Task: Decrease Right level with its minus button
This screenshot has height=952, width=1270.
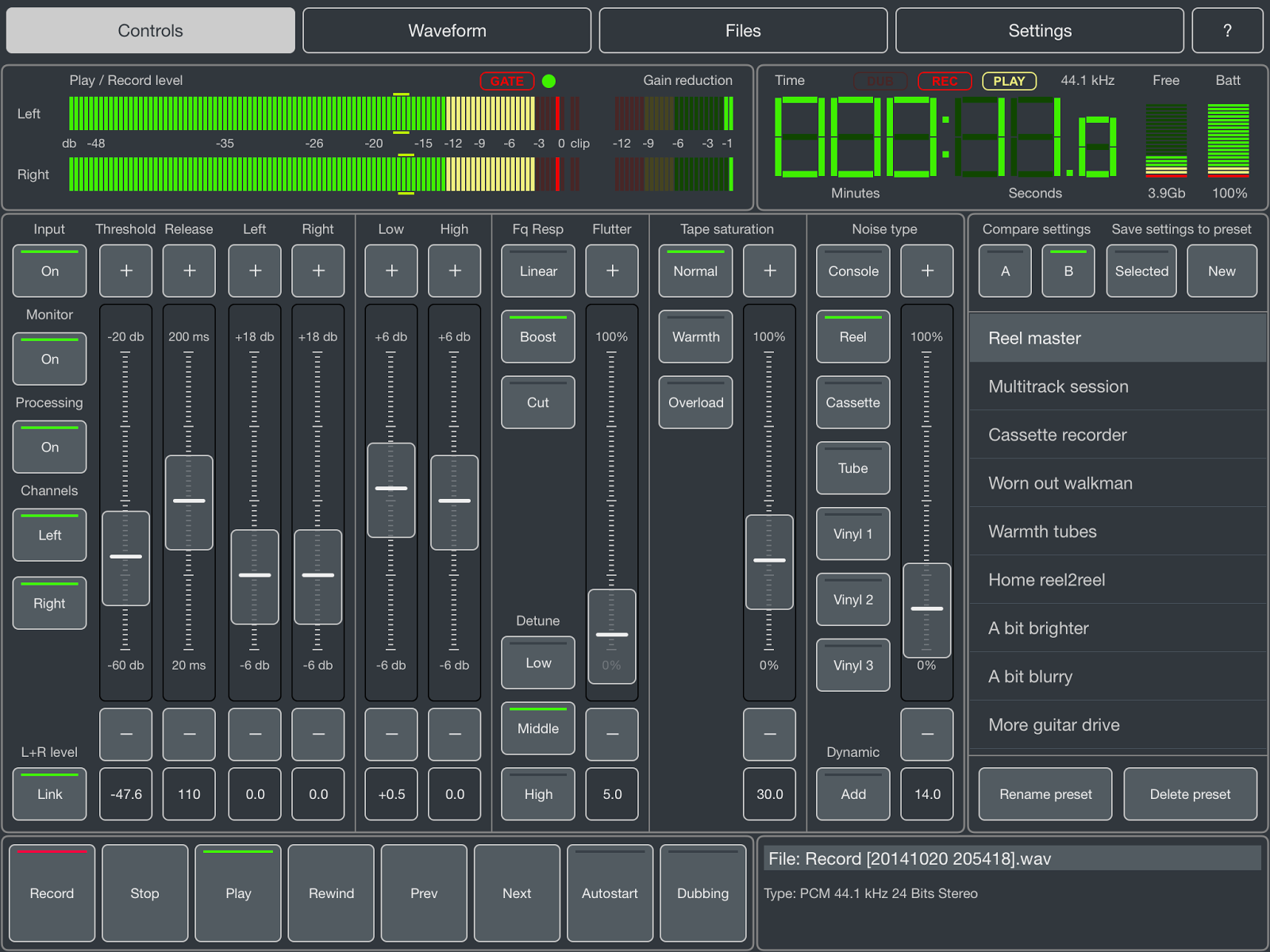Action: coord(318,734)
